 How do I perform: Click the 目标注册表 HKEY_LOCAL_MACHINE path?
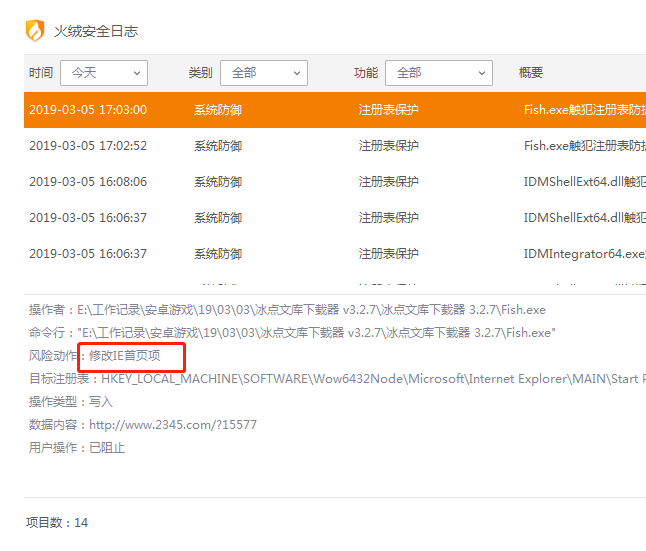click(x=370, y=379)
